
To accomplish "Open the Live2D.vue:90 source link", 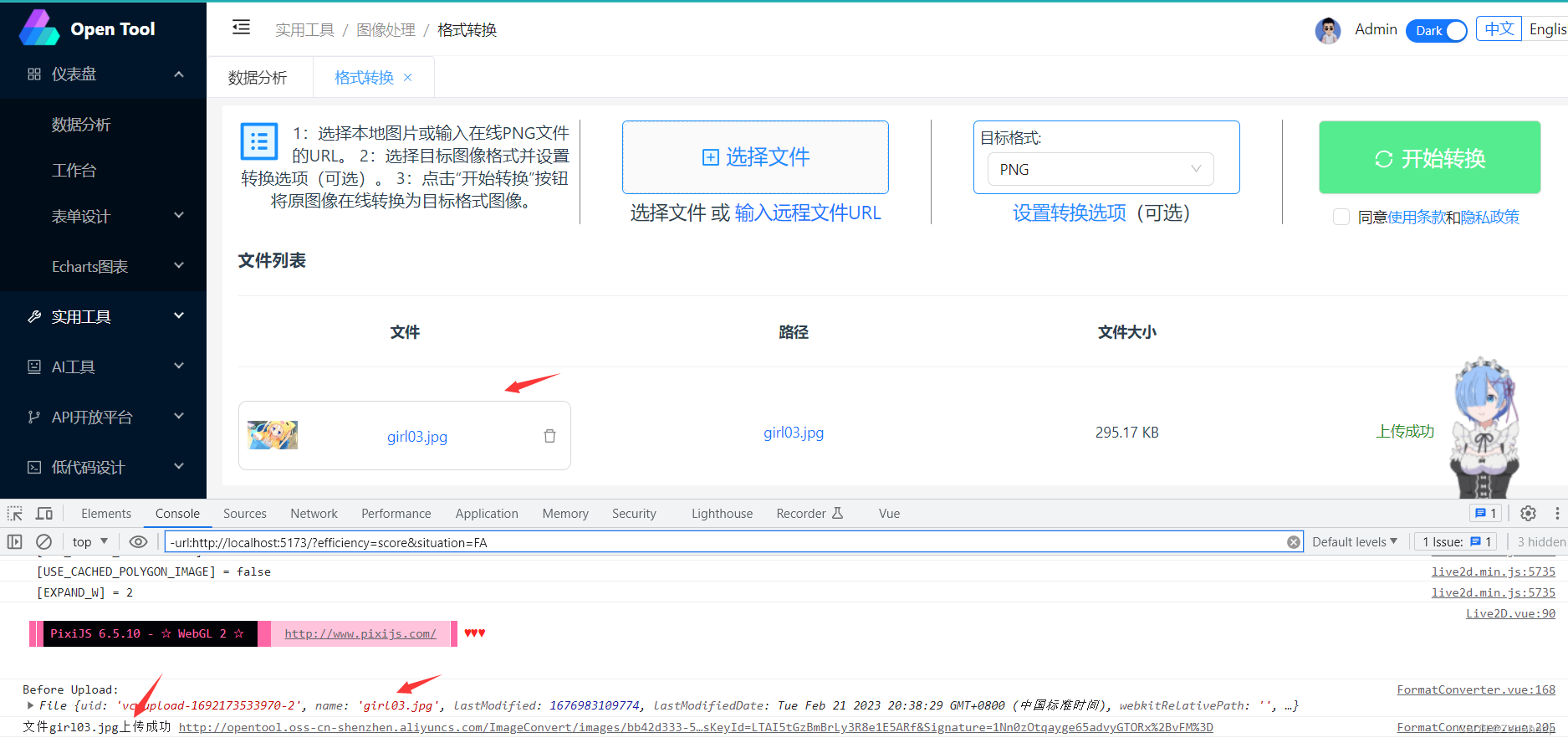I will 1510,613.
